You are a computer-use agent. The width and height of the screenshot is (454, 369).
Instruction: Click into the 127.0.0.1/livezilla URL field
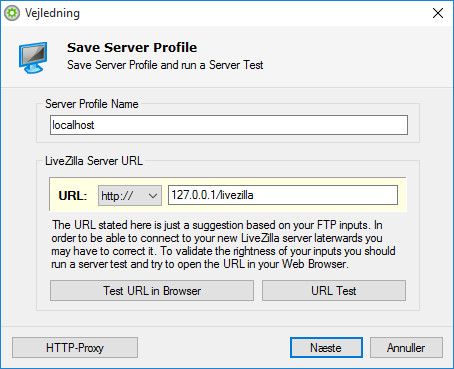283,195
